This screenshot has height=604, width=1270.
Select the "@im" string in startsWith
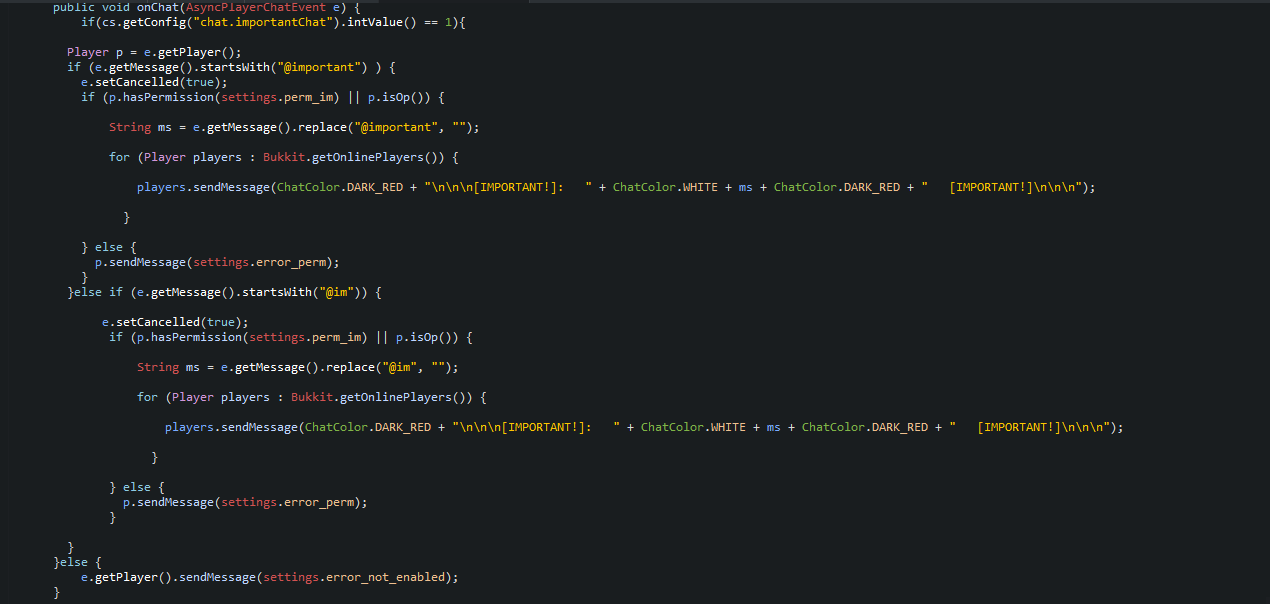click(337, 292)
